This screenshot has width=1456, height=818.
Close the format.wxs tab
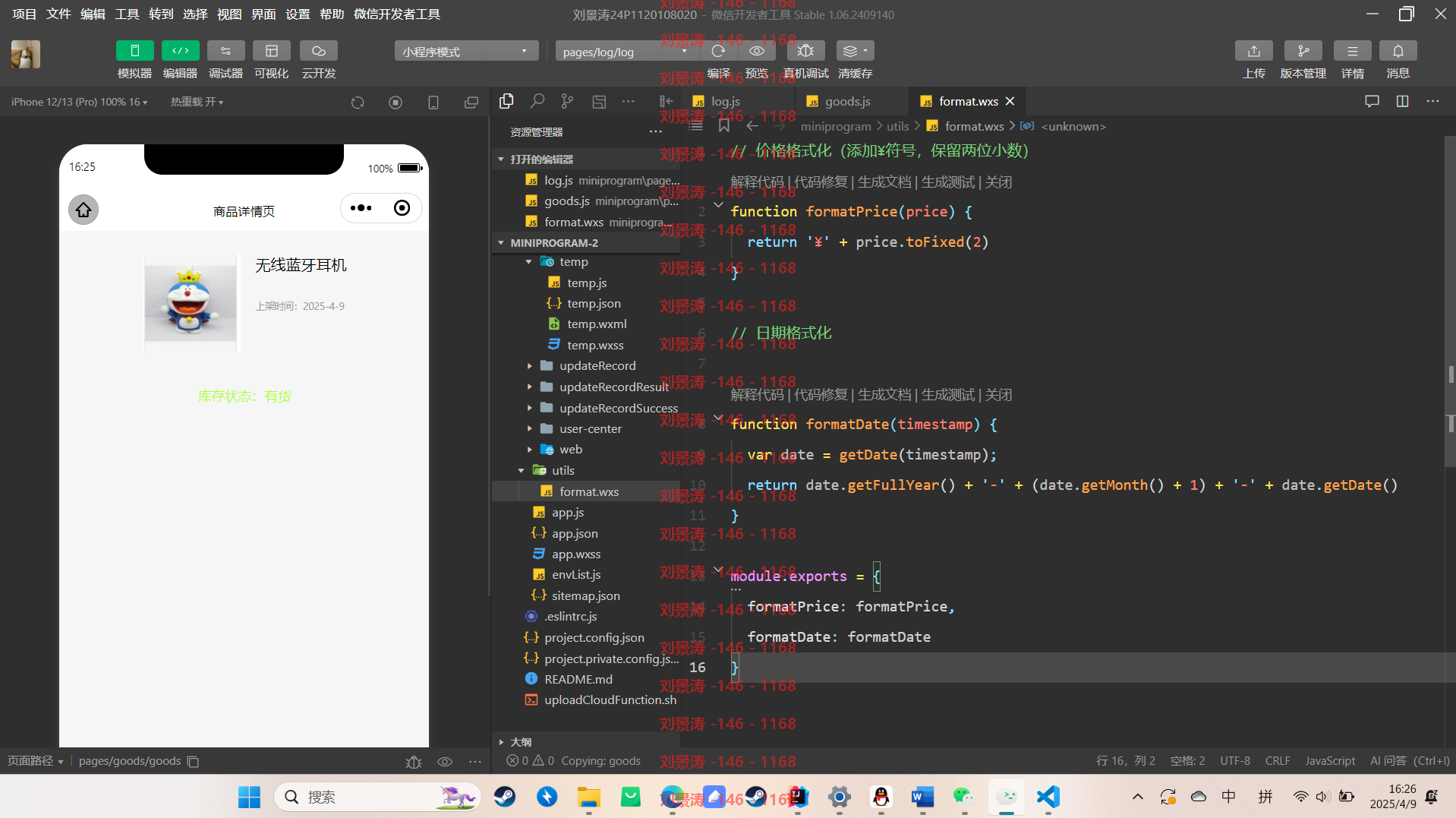pos(1010,101)
